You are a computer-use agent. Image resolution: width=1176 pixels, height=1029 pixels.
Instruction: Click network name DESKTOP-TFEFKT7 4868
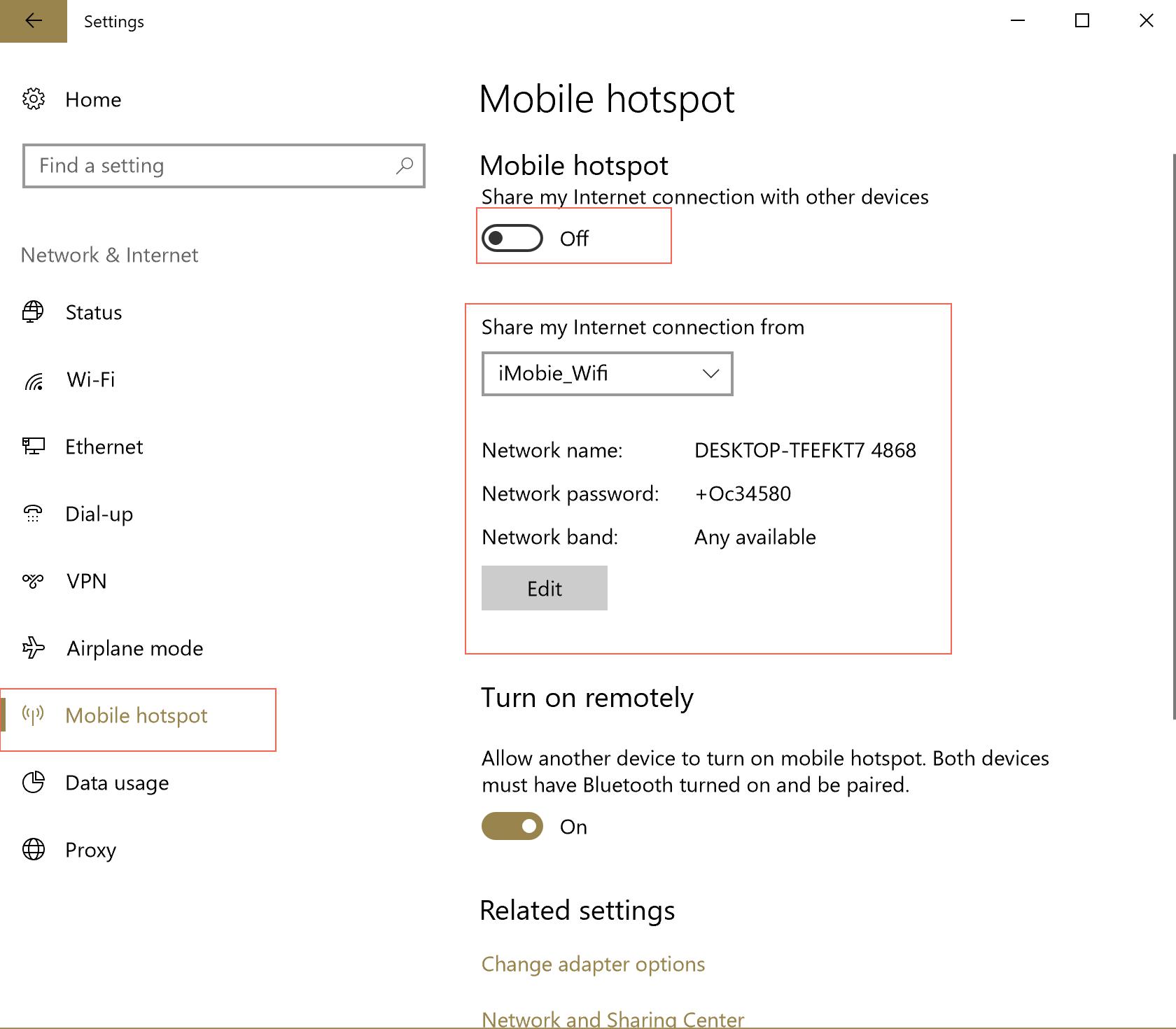click(x=805, y=450)
